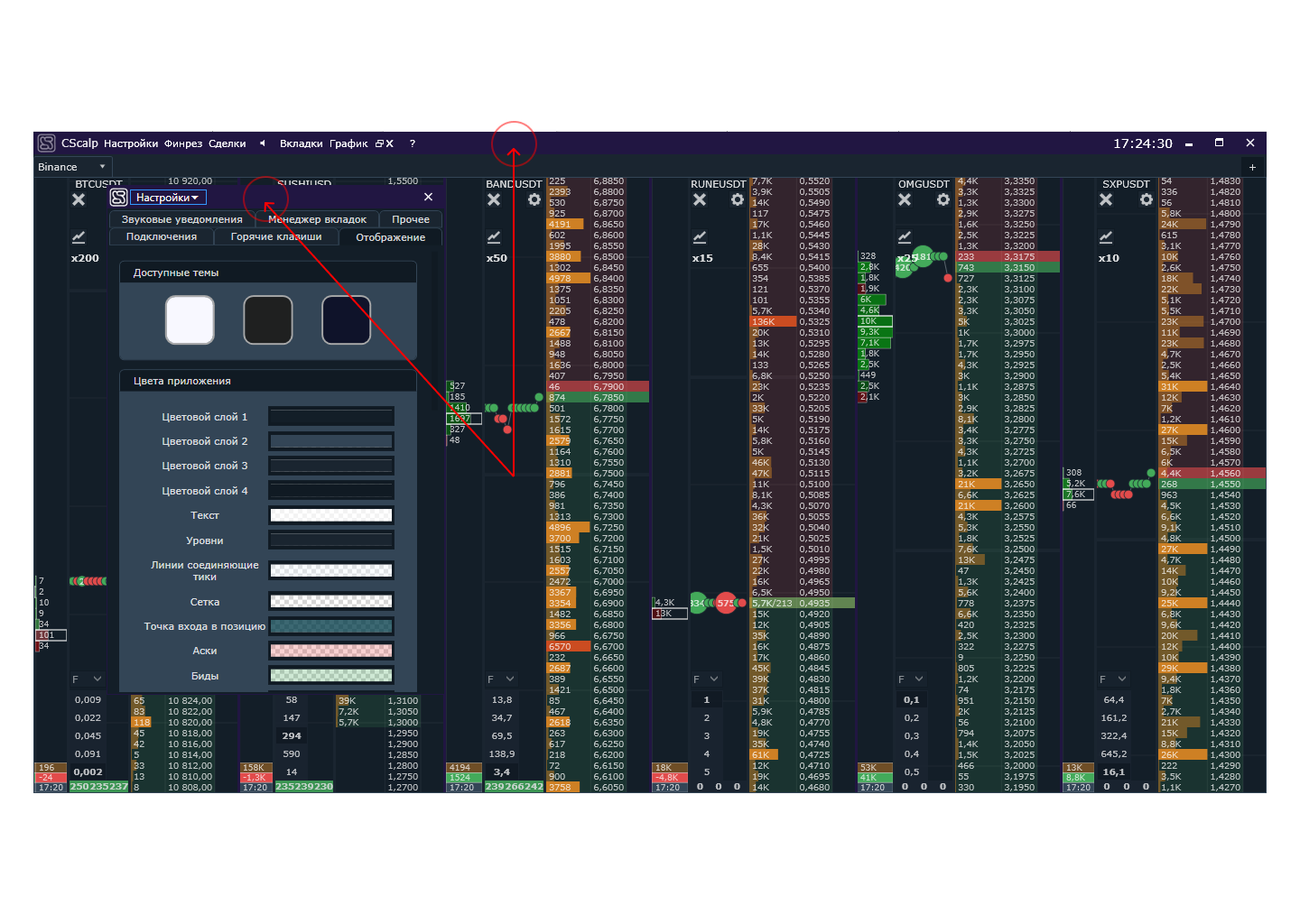
Task: Open chart icon in RUNEUSDT panel
Action: [700, 236]
